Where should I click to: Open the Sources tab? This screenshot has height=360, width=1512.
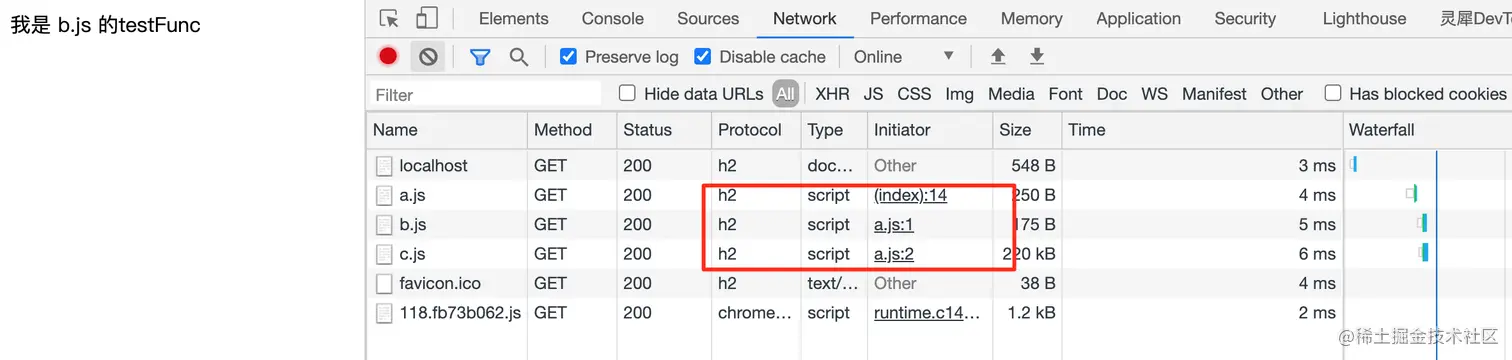pos(708,18)
